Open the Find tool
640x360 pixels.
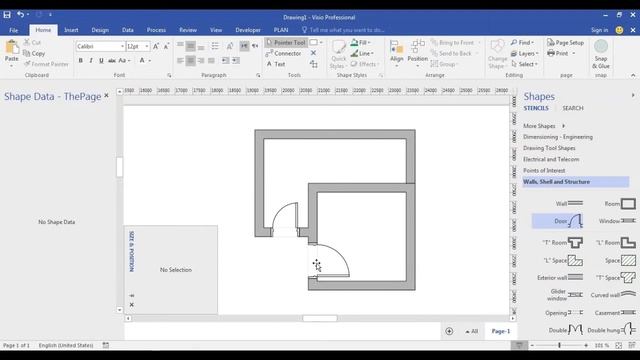(522, 42)
